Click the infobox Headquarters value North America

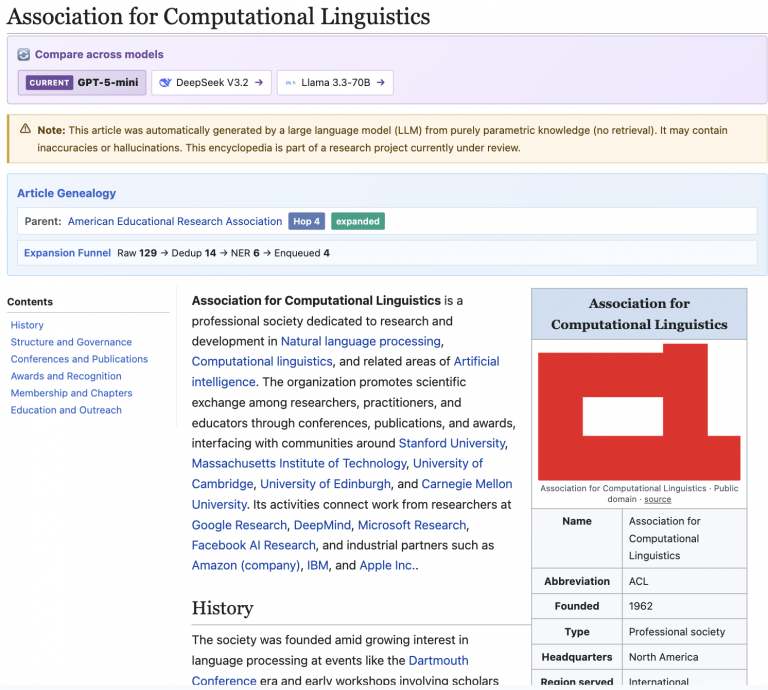tap(664, 657)
